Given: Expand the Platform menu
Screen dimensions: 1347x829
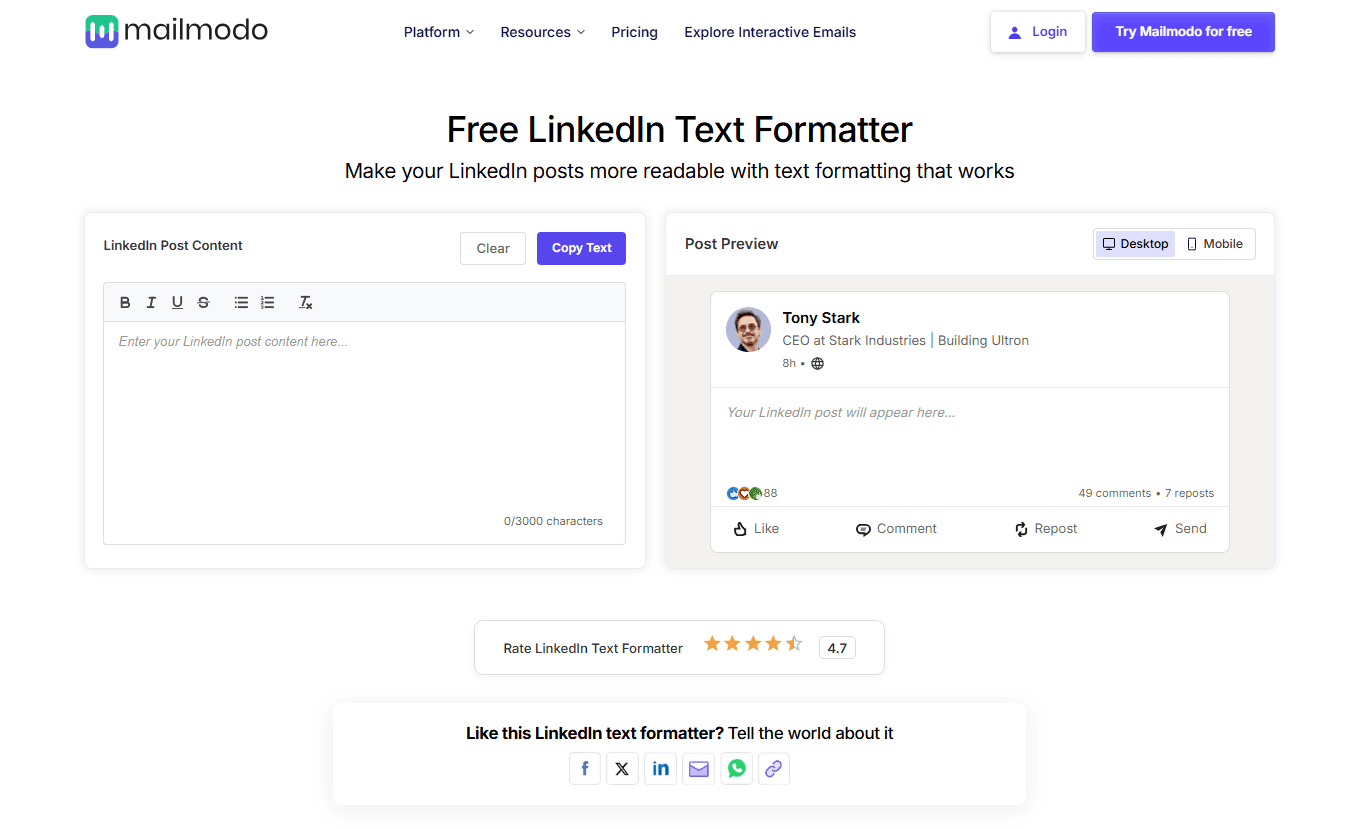Looking at the screenshot, I should coord(439,32).
